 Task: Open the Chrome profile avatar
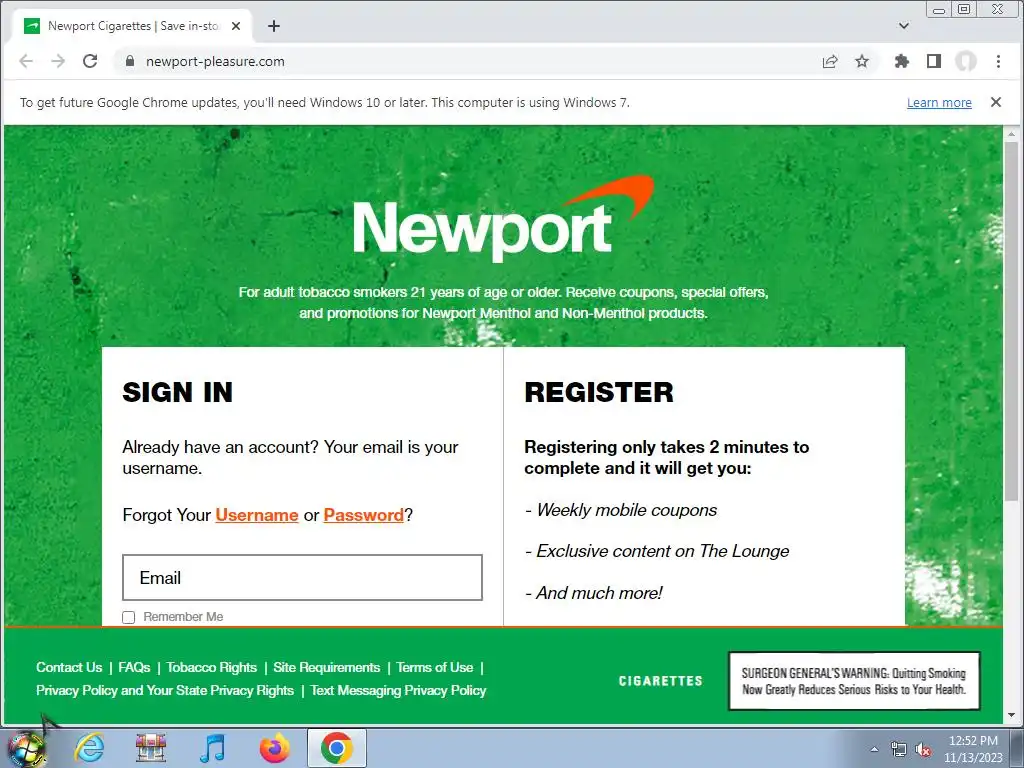coord(966,61)
